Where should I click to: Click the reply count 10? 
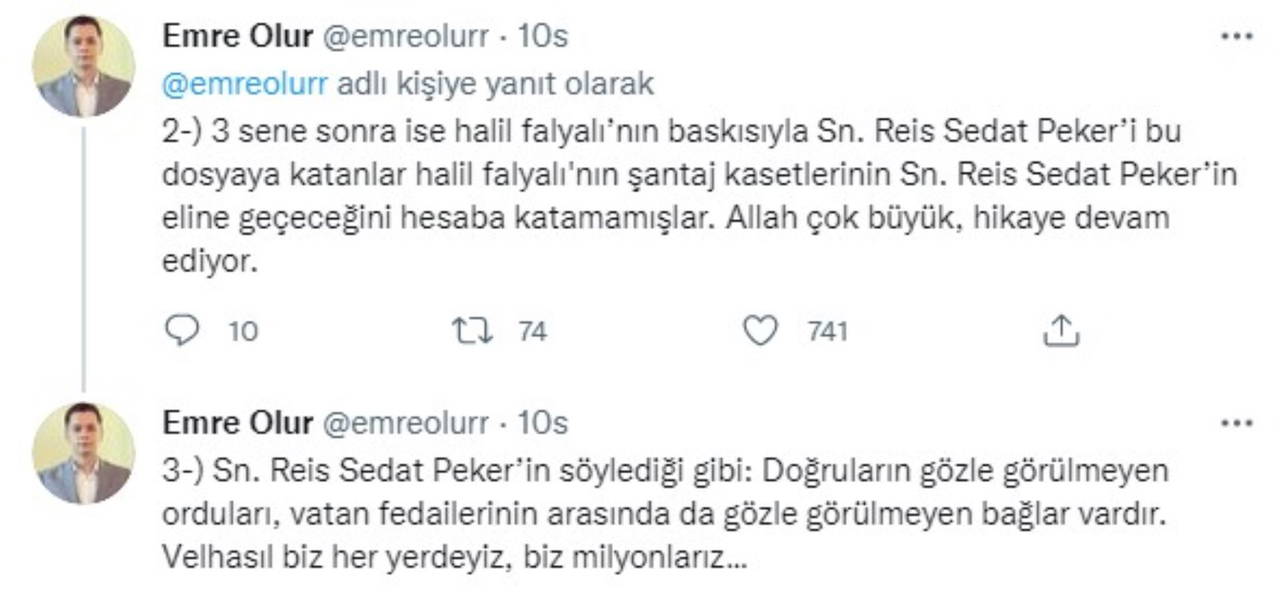(x=243, y=331)
